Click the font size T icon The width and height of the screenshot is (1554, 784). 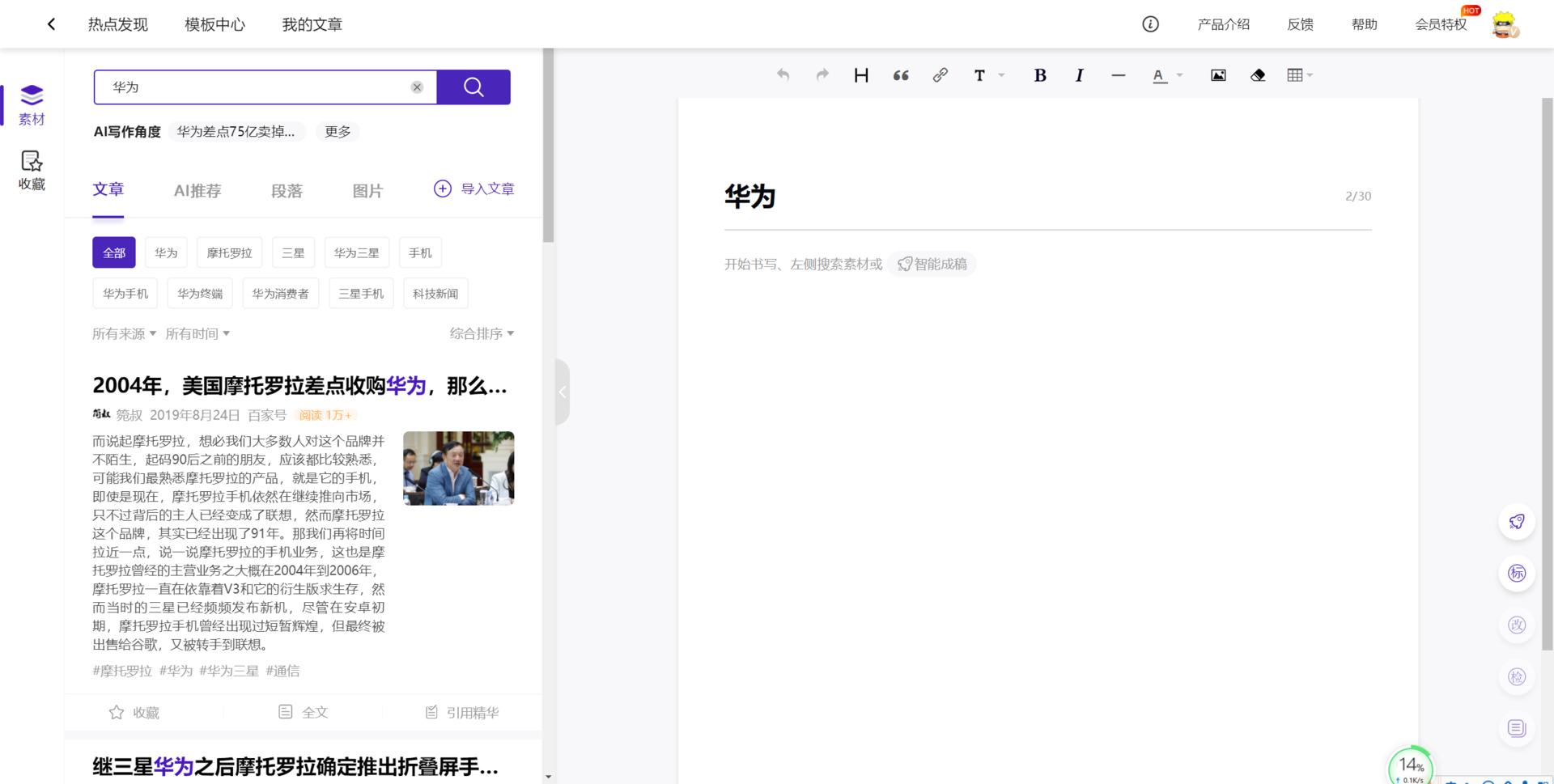coord(979,75)
